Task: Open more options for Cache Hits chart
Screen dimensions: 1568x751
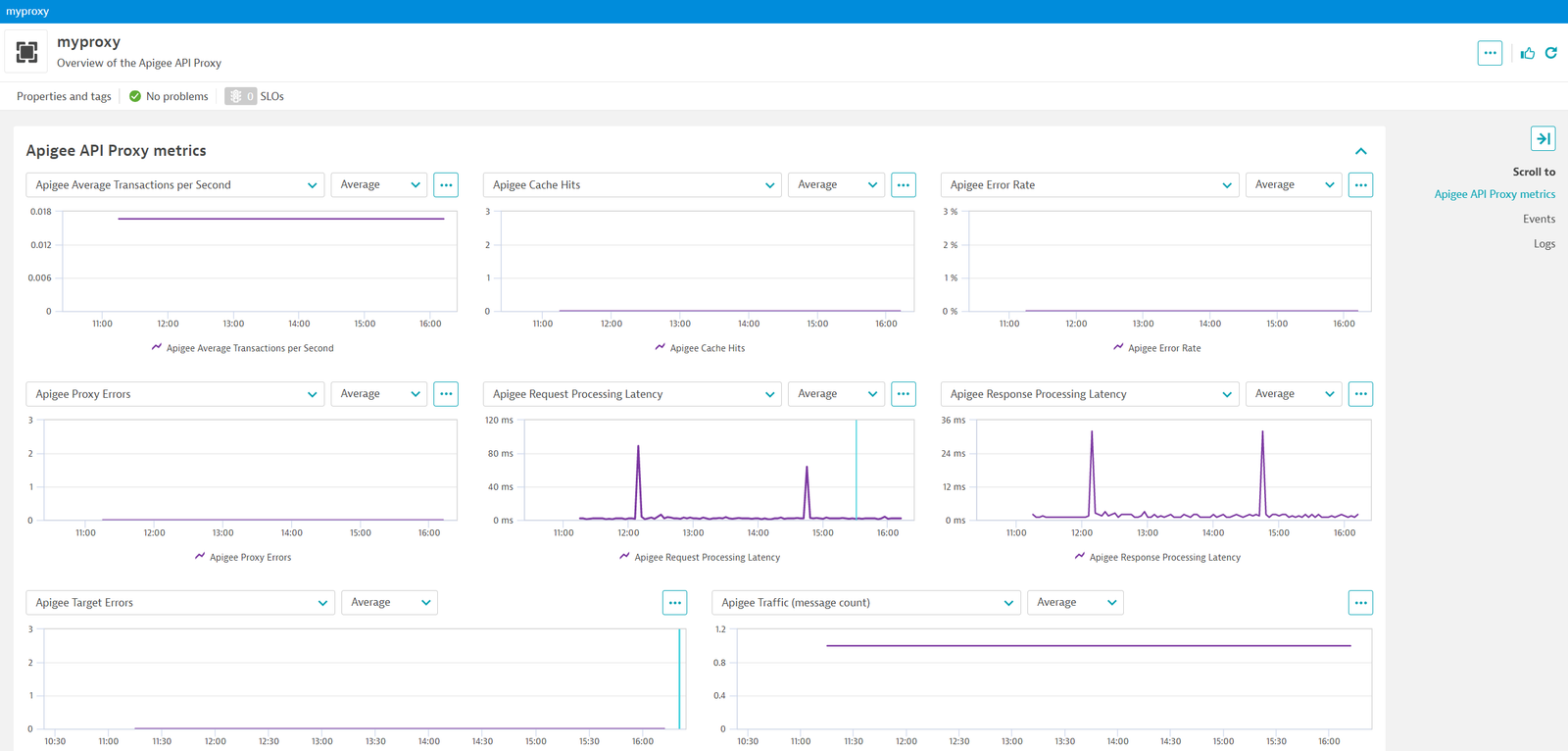Action: coord(904,184)
